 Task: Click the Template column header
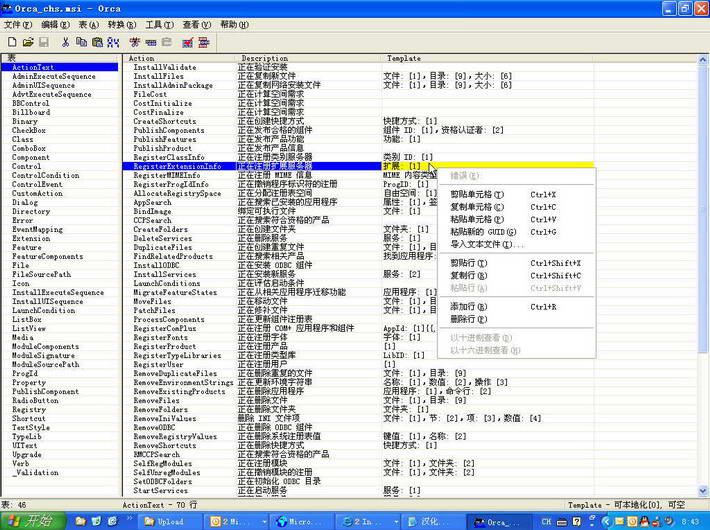tap(487, 58)
